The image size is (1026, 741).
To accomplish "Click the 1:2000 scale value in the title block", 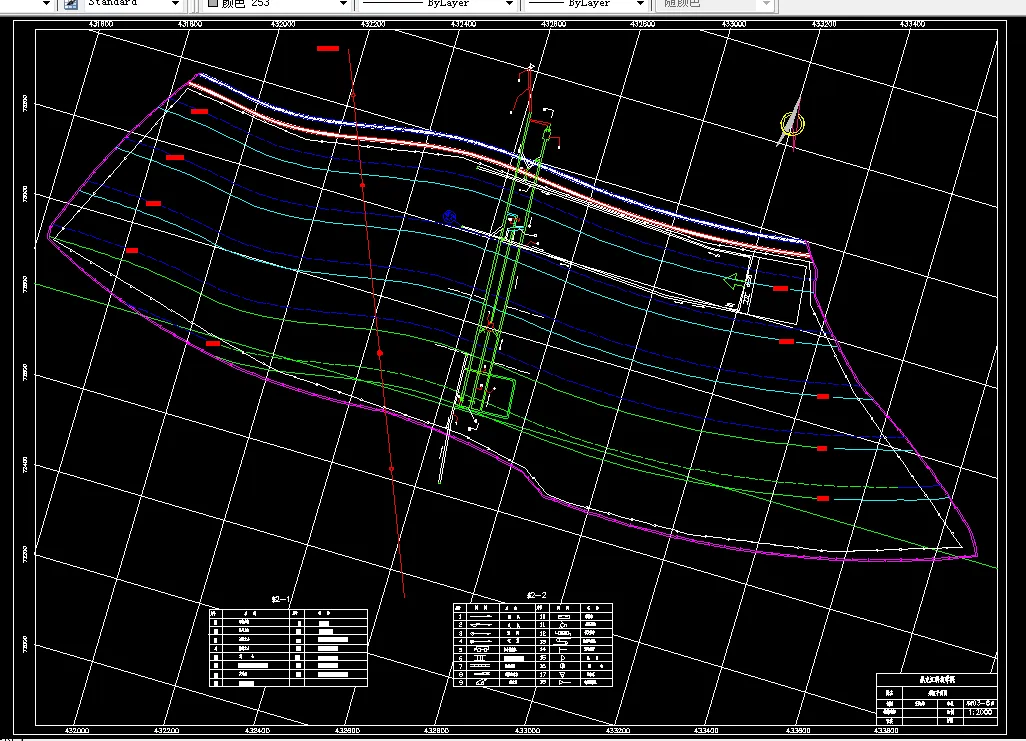I will 978,712.
